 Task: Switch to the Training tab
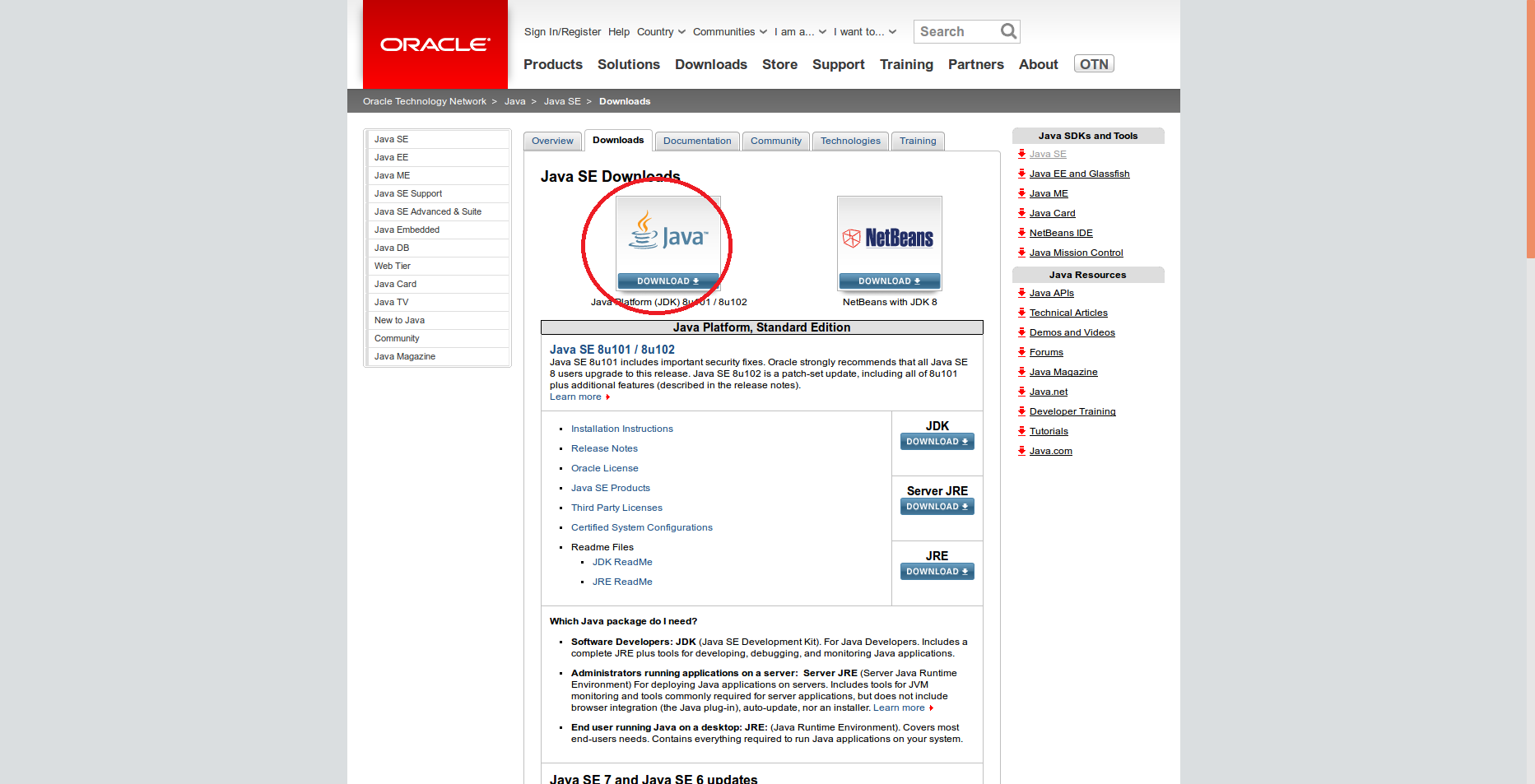click(x=918, y=141)
